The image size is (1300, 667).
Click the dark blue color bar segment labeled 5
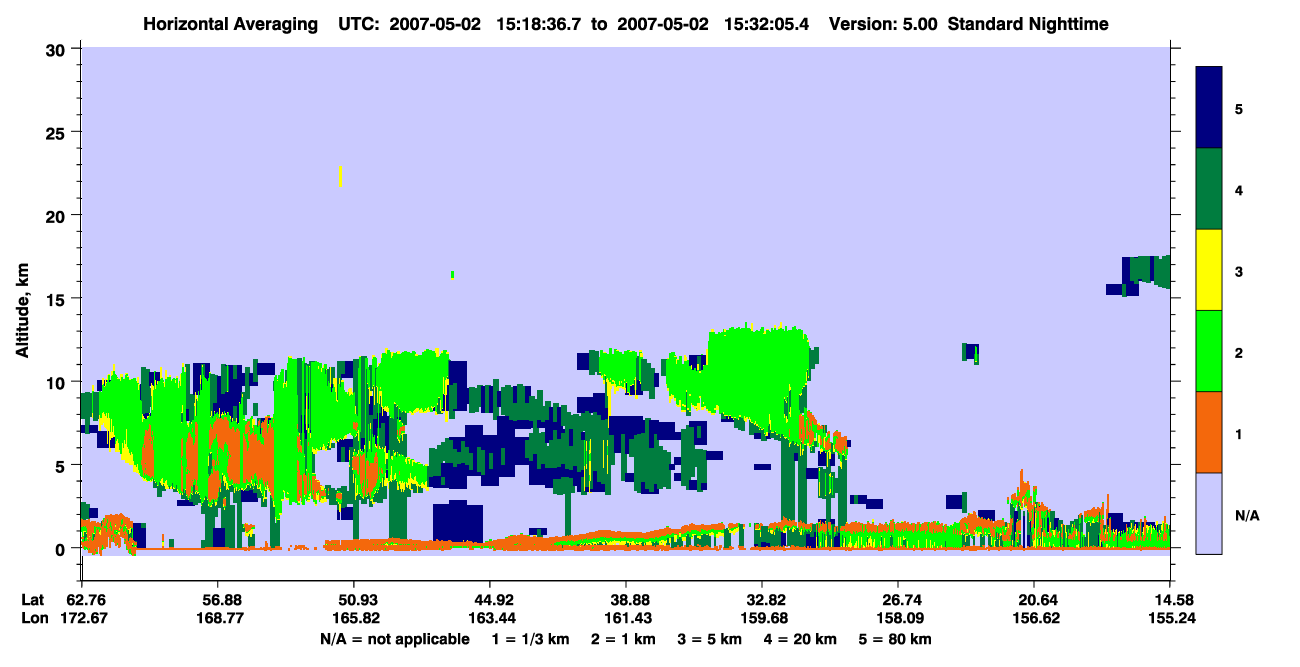point(1209,108)
